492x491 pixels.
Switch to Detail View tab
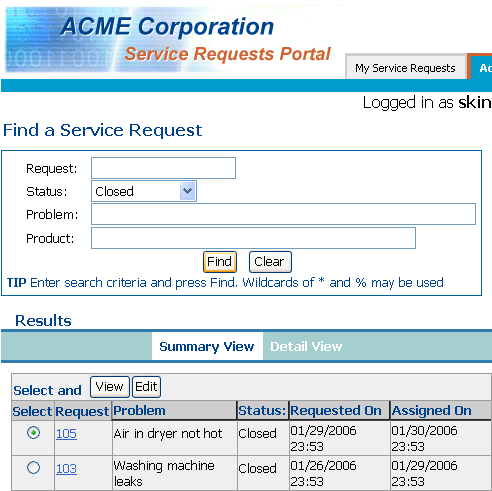[x=306, y=346]
